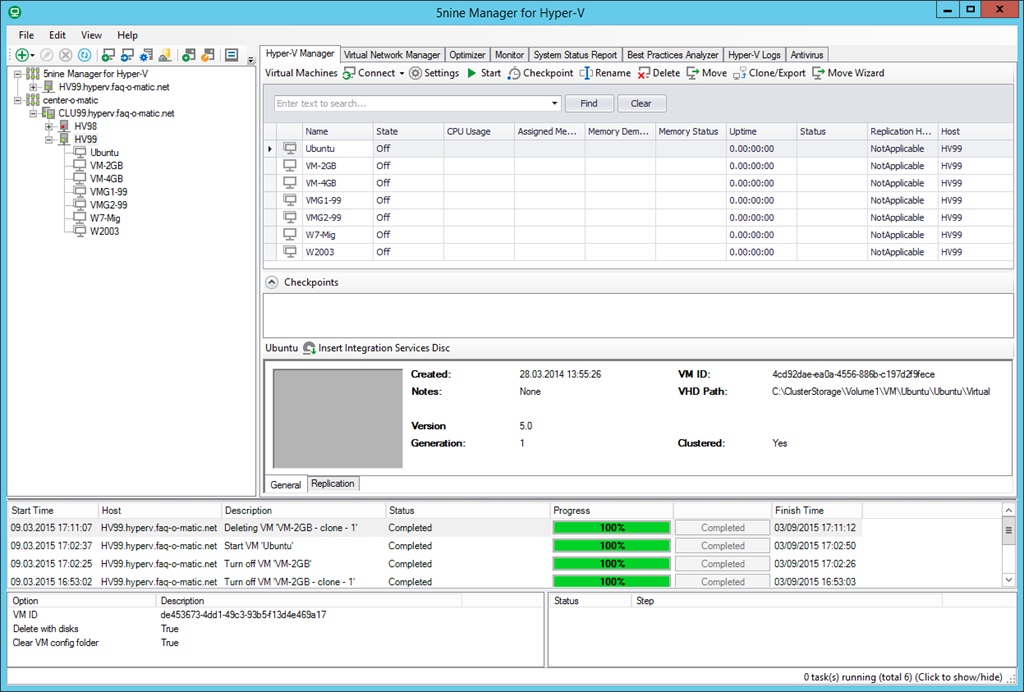Open the View menu

coord(91,35)
